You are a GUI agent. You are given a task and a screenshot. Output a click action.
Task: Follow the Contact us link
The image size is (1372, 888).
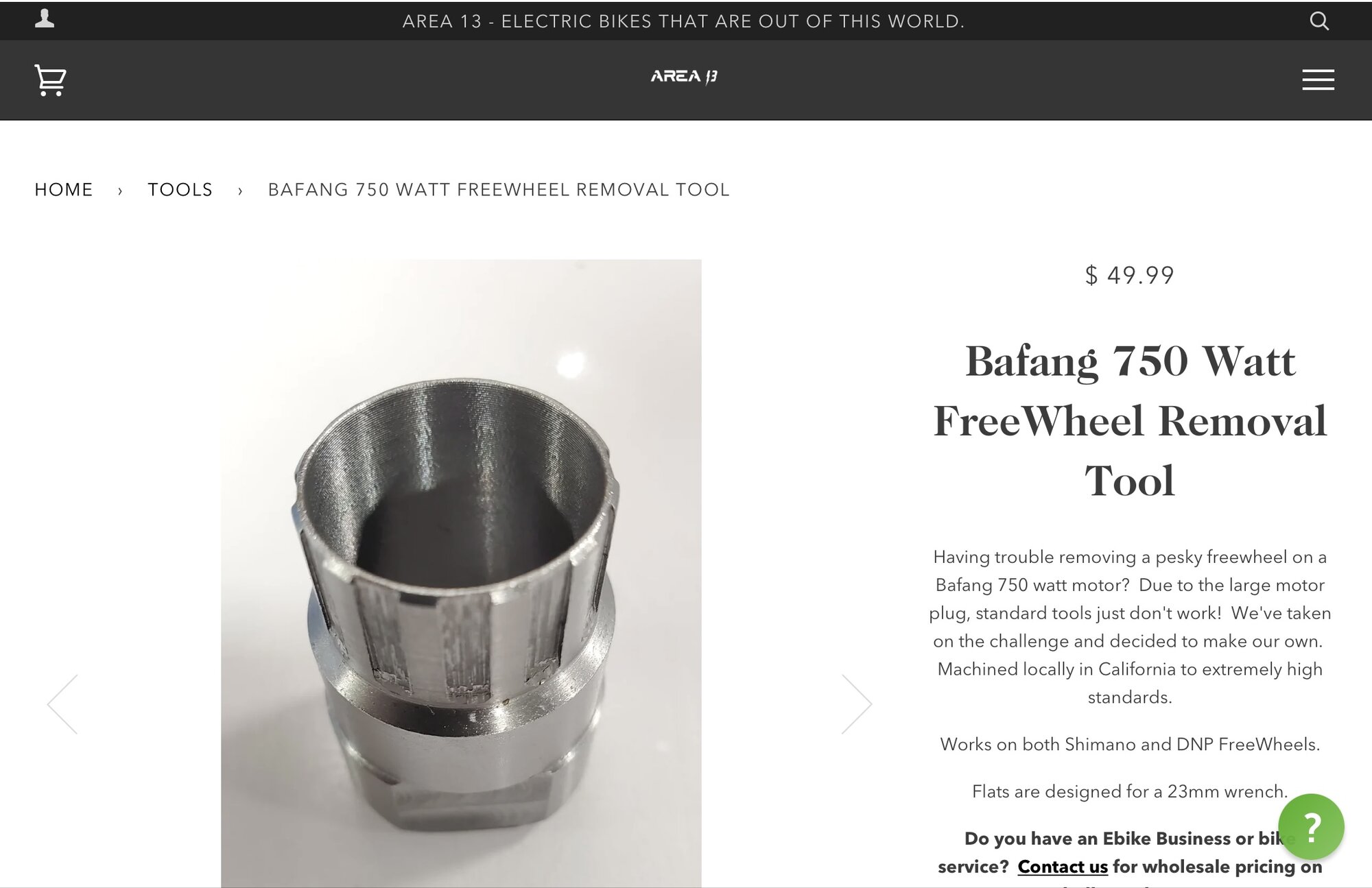[1063, 867]
